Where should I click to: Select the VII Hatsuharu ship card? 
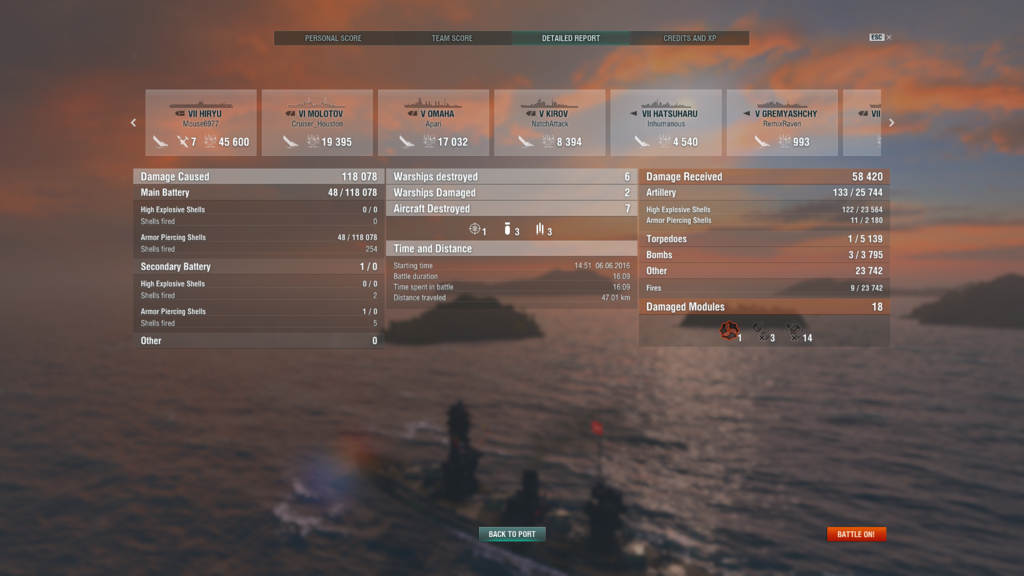click(x=666, y=123)
